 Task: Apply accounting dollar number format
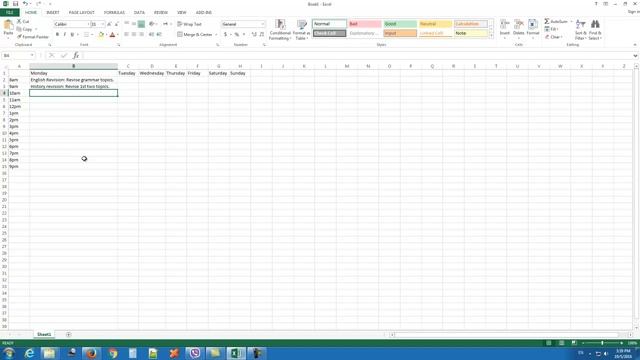(x=225, y=35)
